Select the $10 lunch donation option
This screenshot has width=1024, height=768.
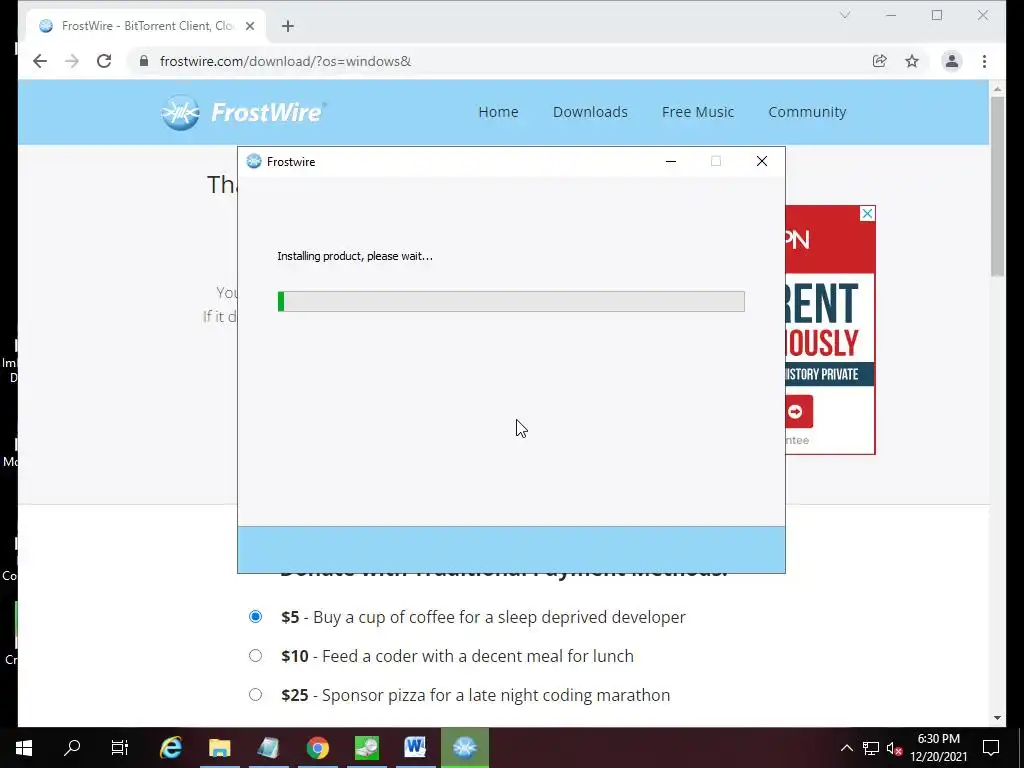(x=255, y=656)
